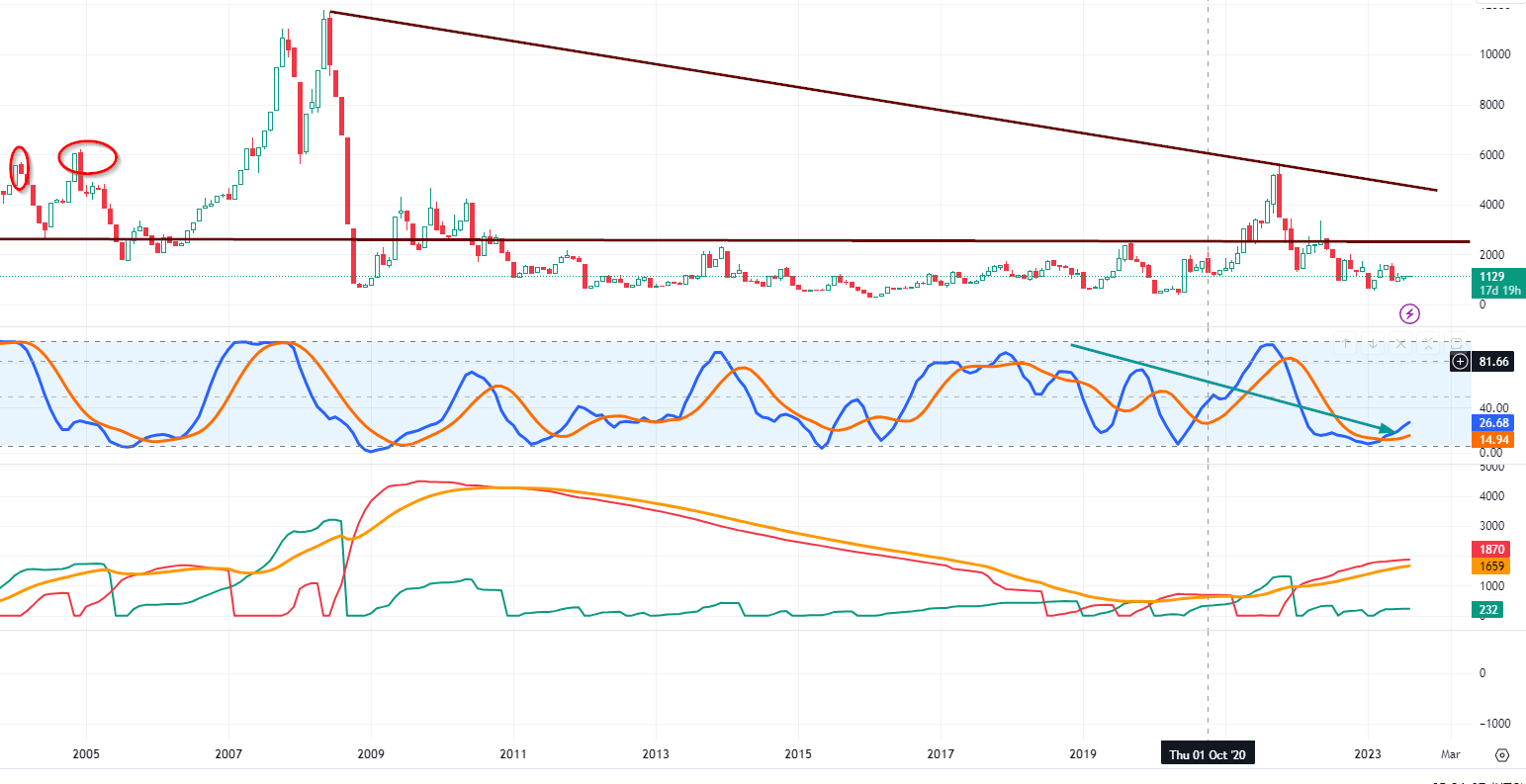This screenshot has width=1526, height=784.
Task: Select the move pane up arrow icon
Action: coord(1346,343)
